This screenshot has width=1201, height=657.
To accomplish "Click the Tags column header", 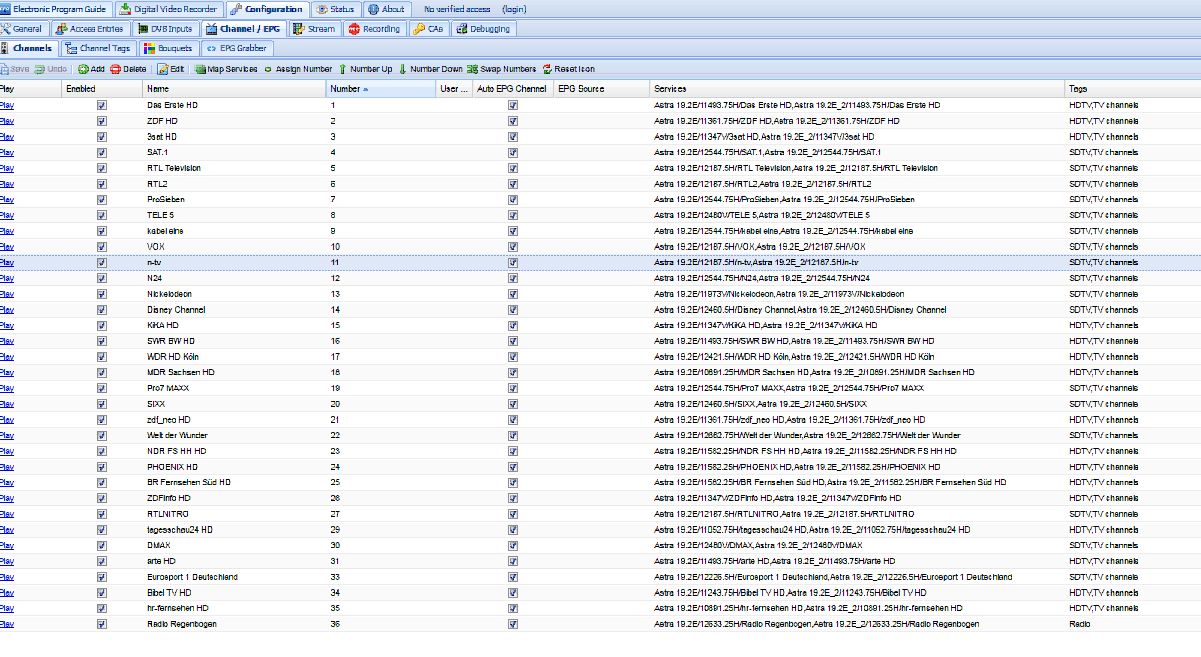I will point(1132,89).
